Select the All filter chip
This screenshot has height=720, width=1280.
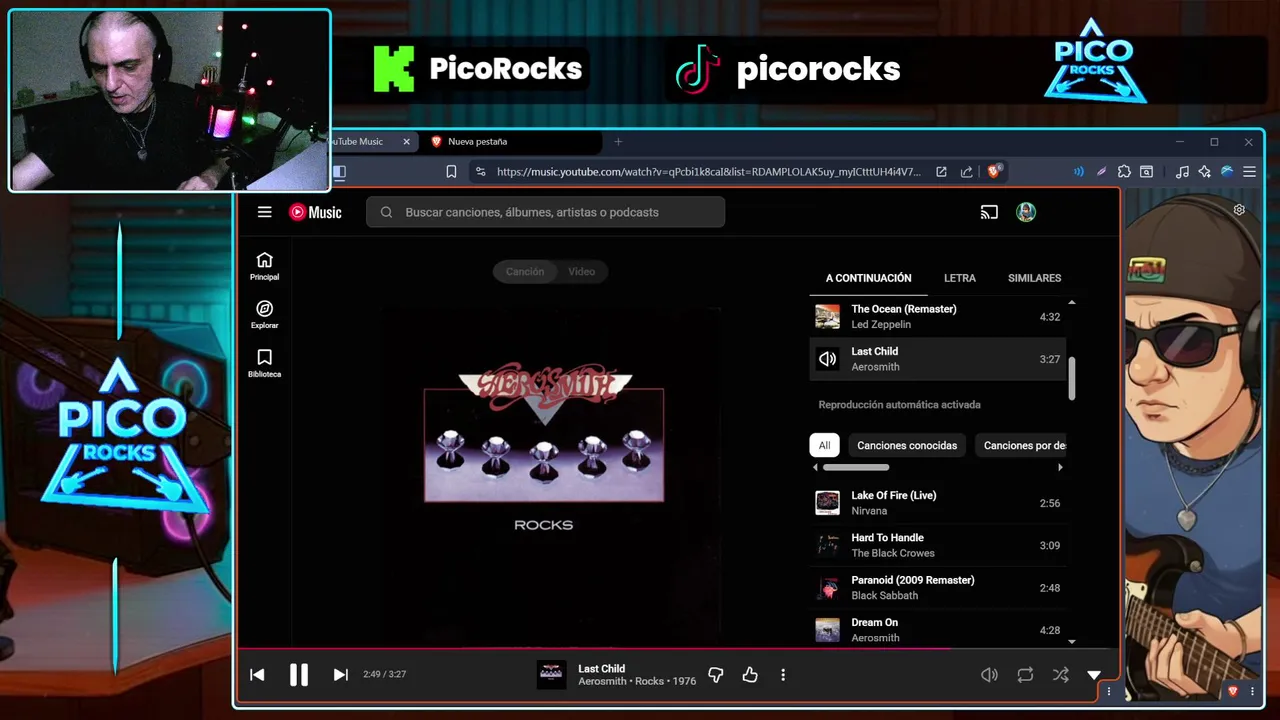tap(824, 445)
